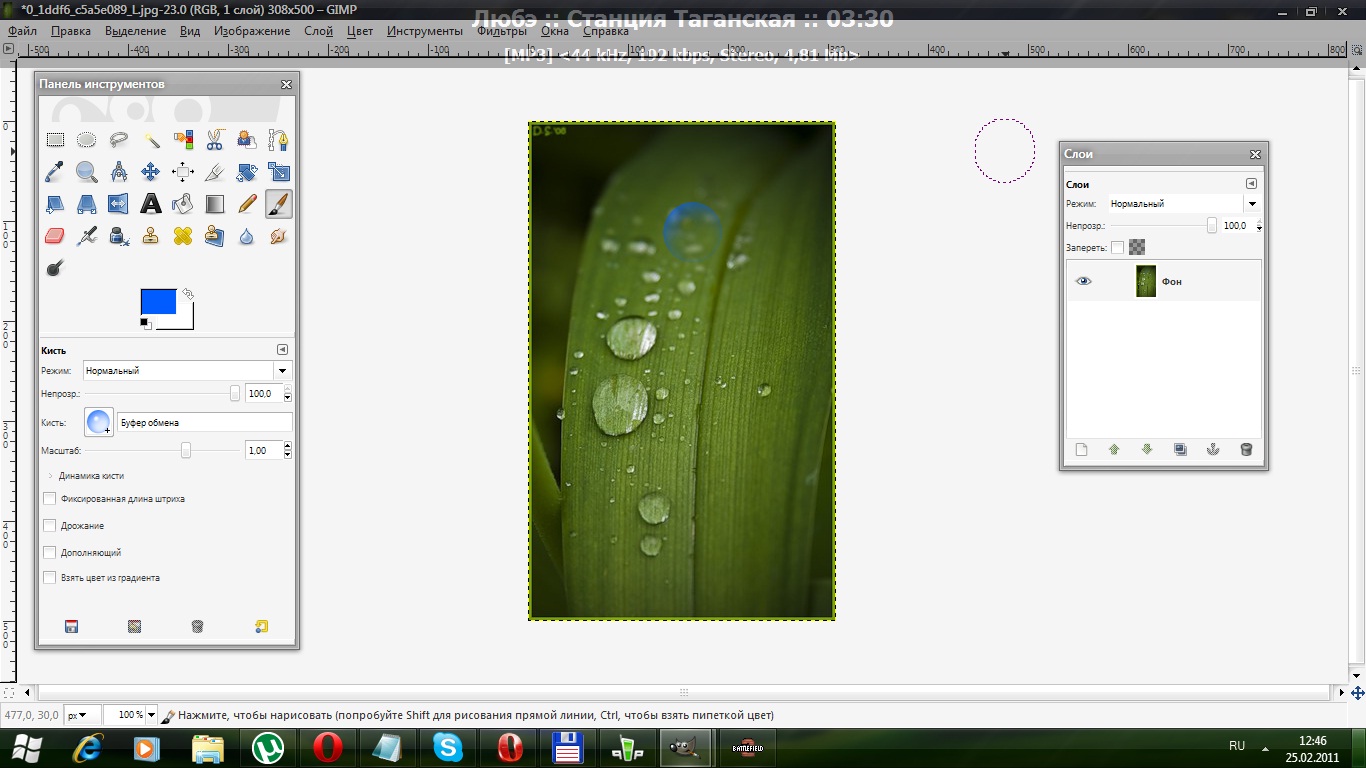Open the Справка menu
Screen dimensions: 1366x768
[x=606, y=31]
